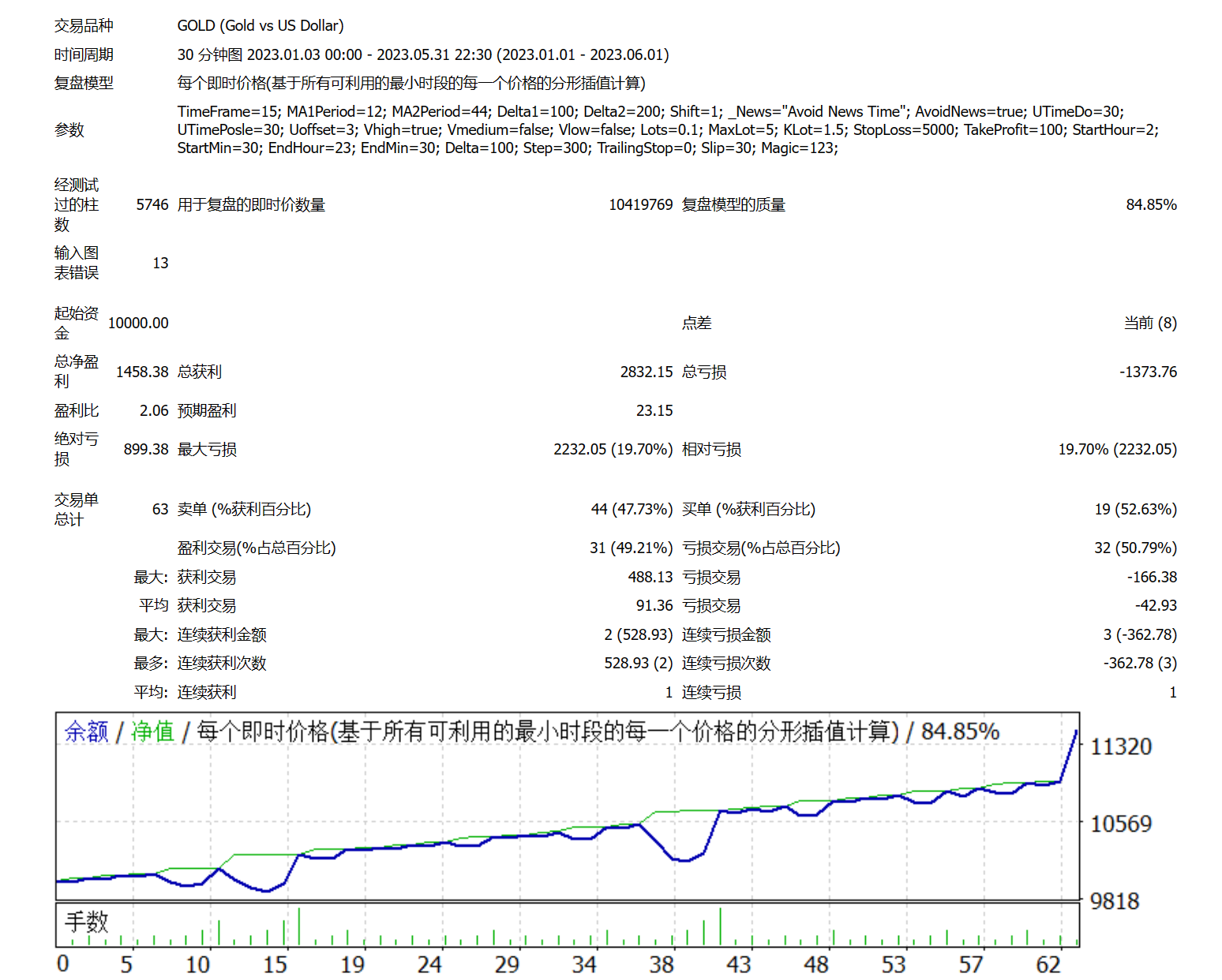Select the 84.85% modelling quality table value
1222x980 pixels.
(x=1150, y=205)
